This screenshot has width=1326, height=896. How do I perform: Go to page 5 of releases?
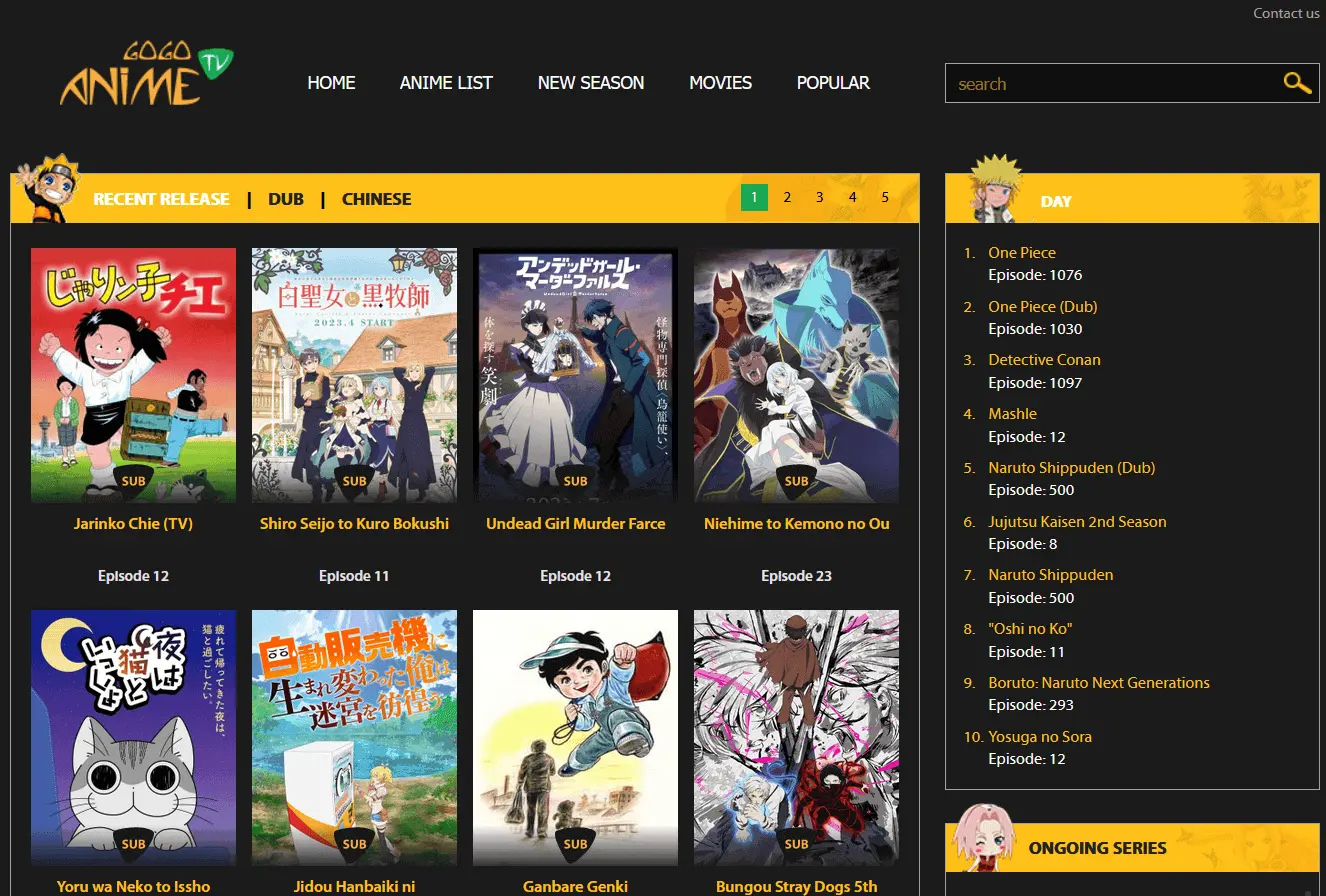[x=885, y=197]
